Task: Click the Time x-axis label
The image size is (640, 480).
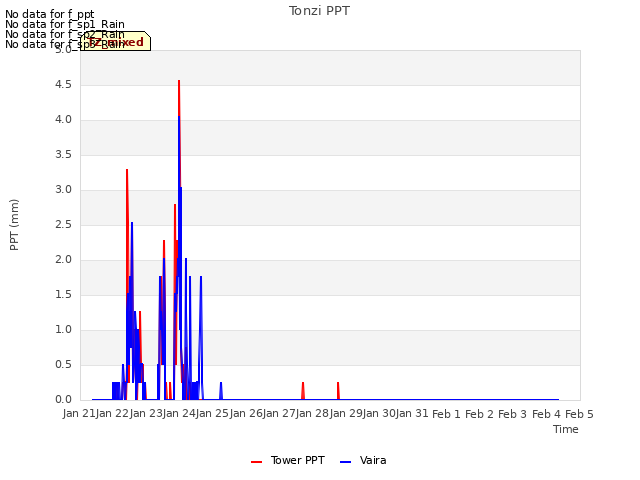Action: 566,429
